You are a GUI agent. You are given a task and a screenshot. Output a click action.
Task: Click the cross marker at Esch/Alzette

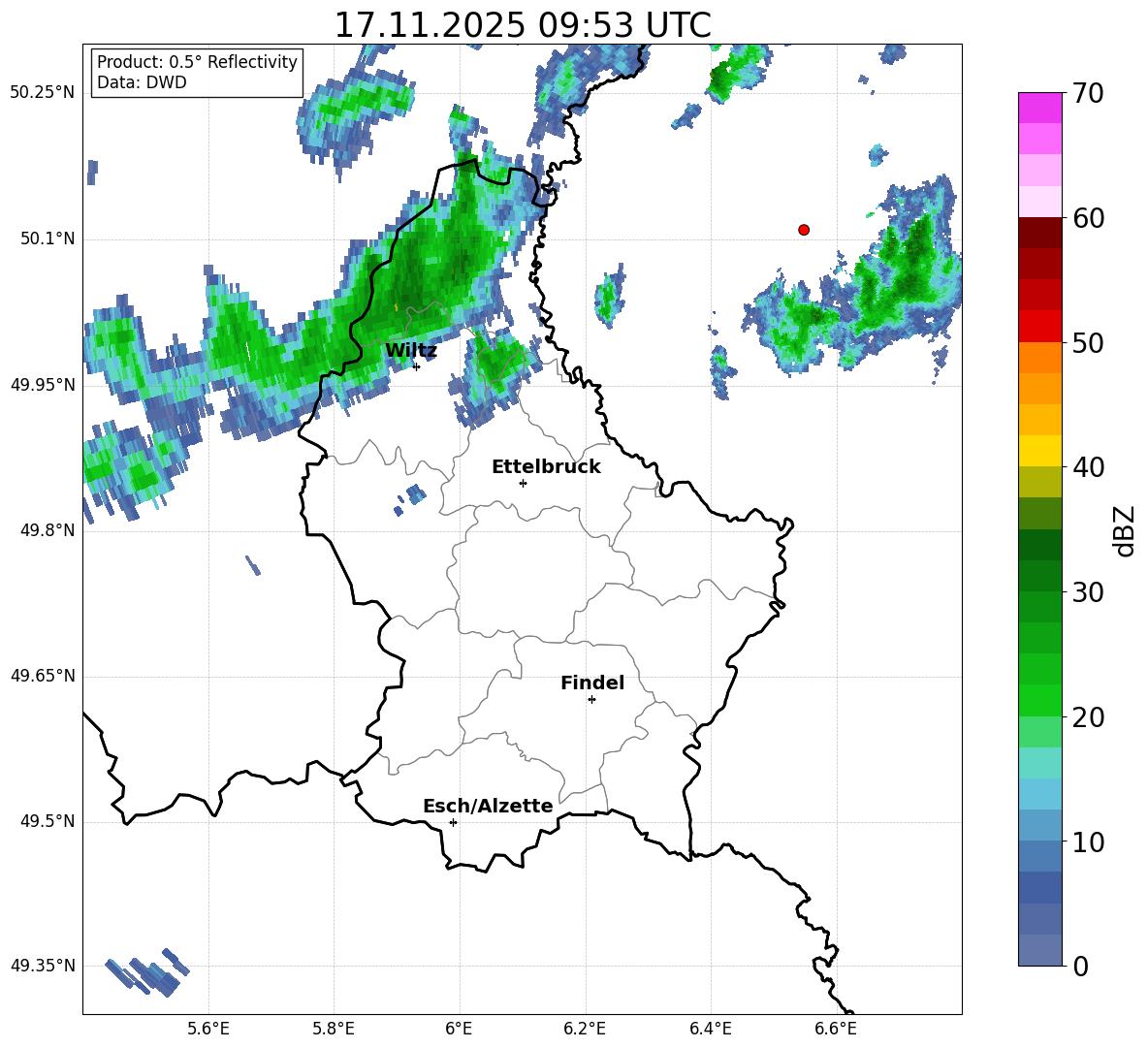click(453, 822)
